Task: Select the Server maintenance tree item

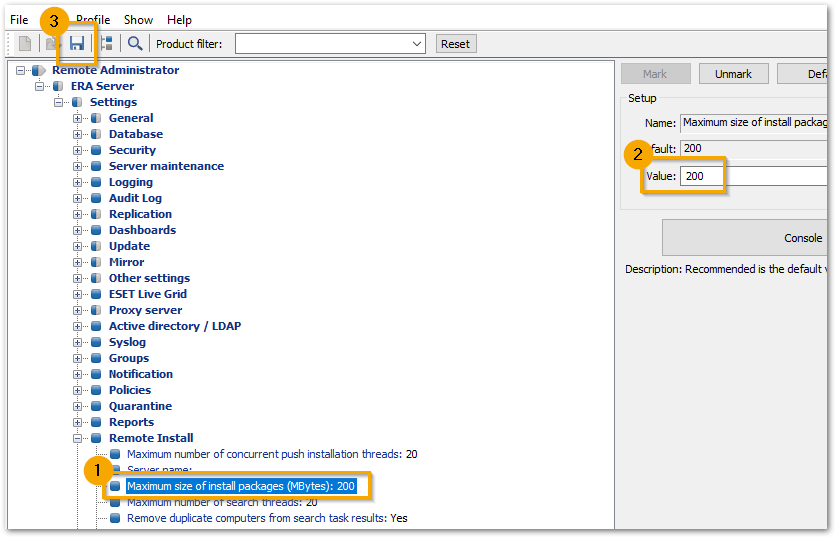Action: [166, 166]
